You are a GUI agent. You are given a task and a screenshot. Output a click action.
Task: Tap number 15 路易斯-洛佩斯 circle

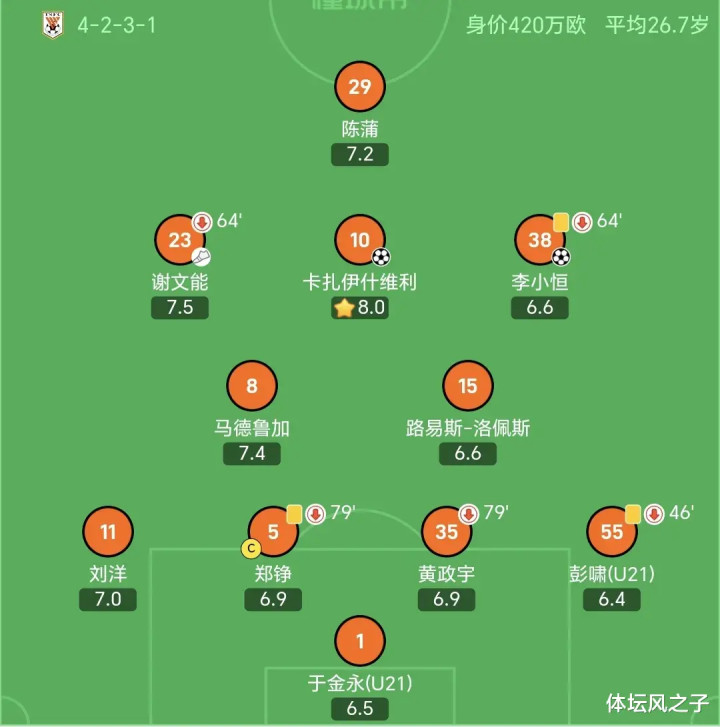[468, 386]
